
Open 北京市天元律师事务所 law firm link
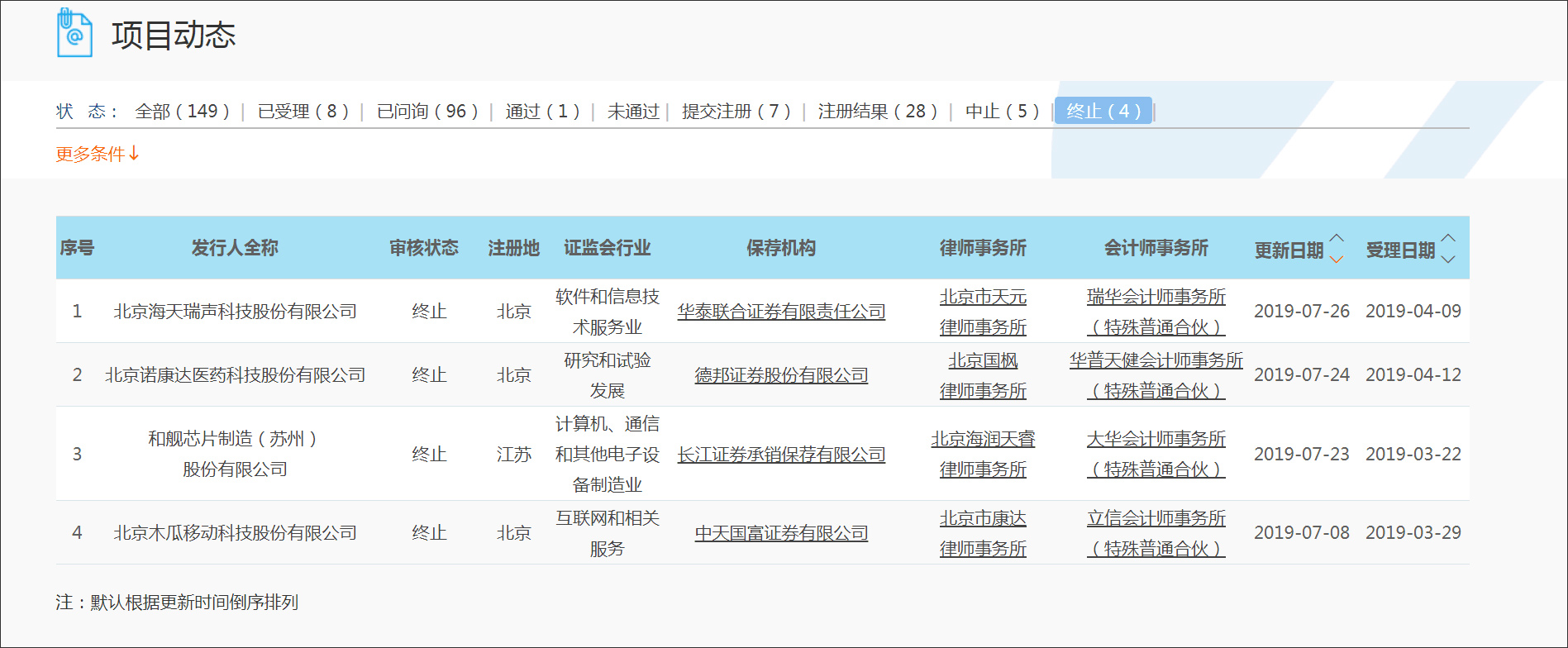983,312
